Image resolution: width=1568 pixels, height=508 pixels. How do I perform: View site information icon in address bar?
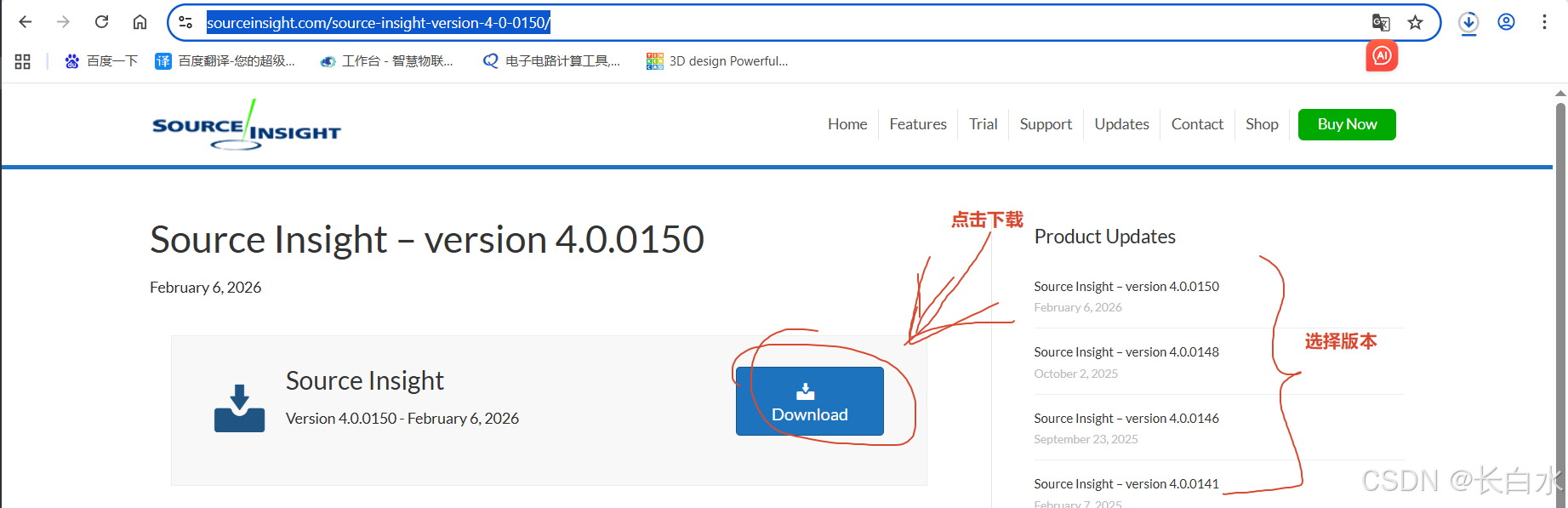185,23
